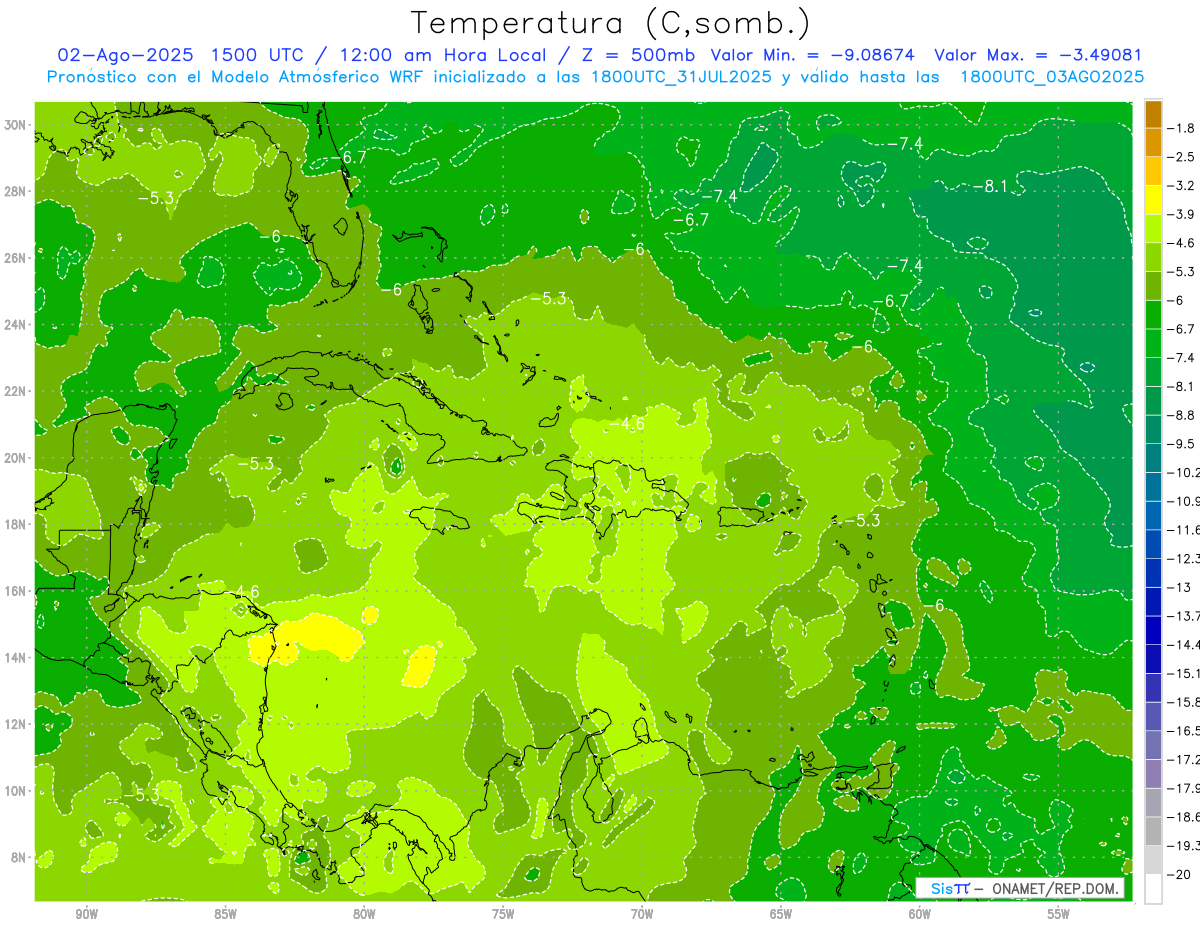Screen dimensions: 1200x927
Task: Click the "65W" longitude axis label
Action: click(x=781, y=914)
